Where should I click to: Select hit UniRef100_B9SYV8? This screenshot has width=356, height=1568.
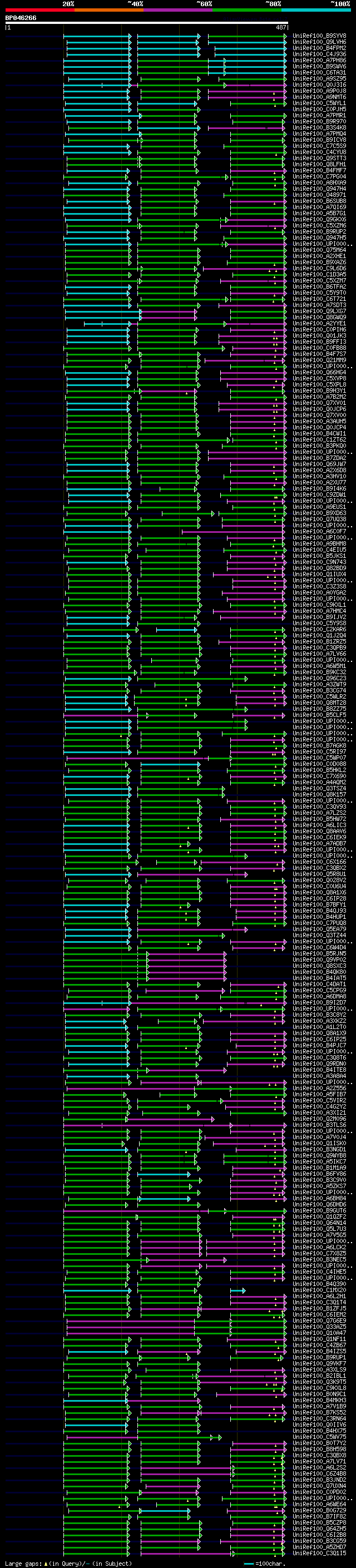tap(319, 36)
